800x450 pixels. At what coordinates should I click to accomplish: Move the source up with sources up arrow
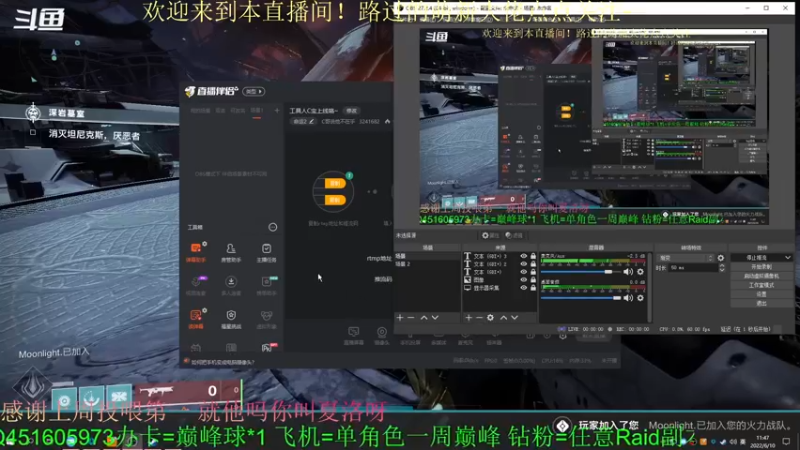504,317
